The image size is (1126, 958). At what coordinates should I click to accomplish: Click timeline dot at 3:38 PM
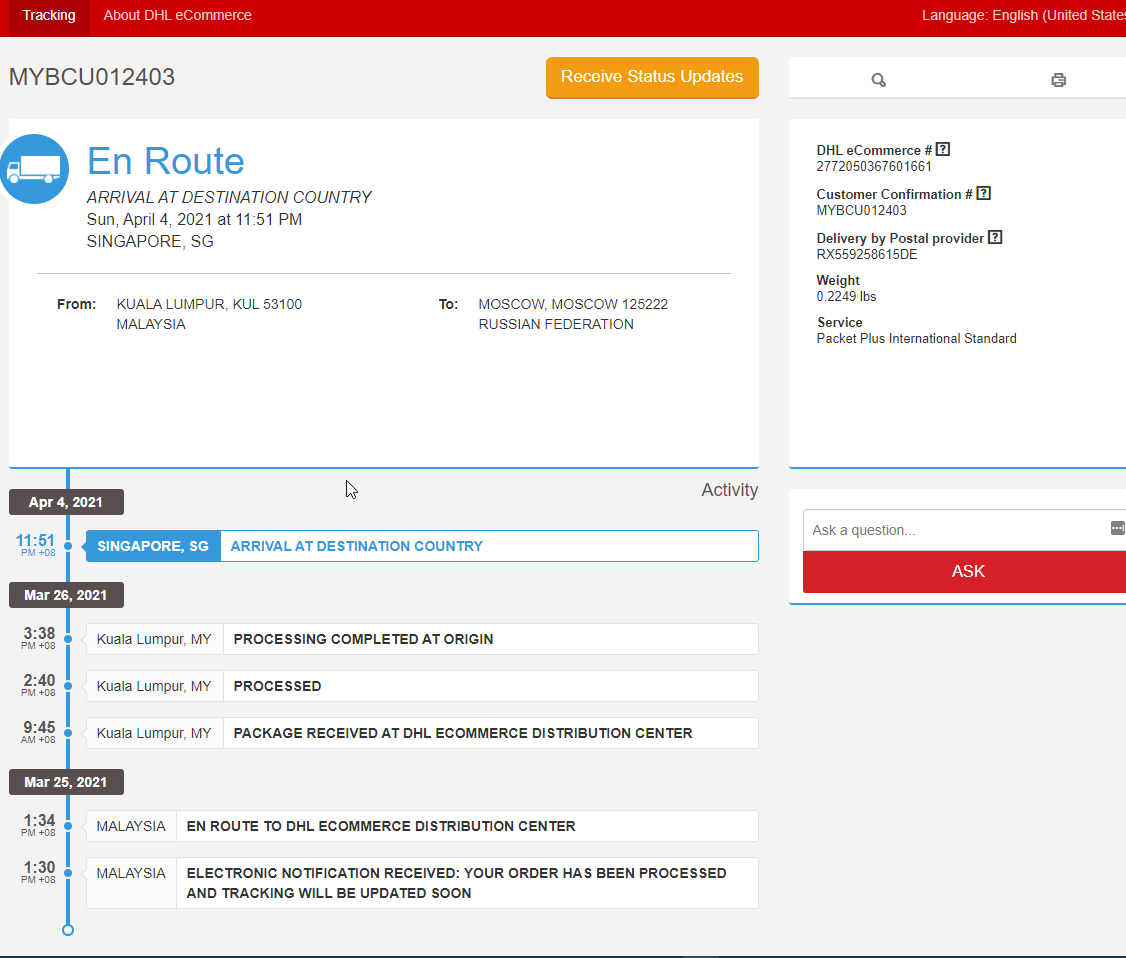(x=68, y=639)
